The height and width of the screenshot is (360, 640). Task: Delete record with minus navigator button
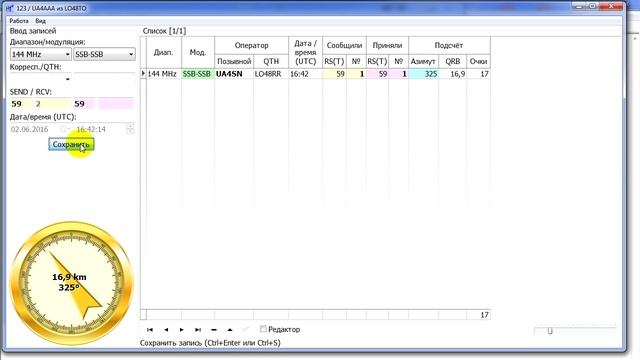[x=214, y=329]
